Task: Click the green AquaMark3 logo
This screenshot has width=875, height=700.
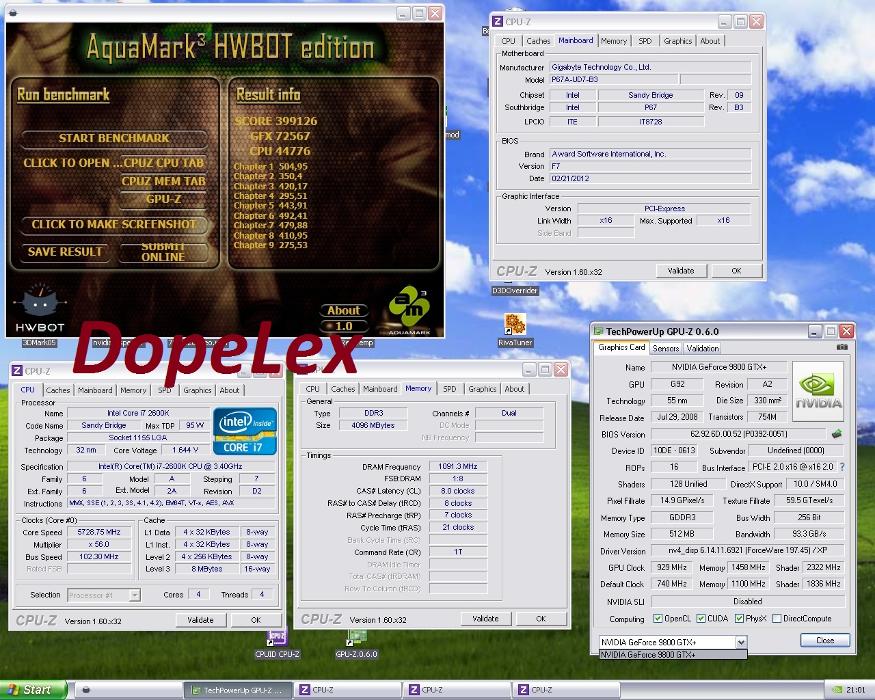Action: [409, 310]
